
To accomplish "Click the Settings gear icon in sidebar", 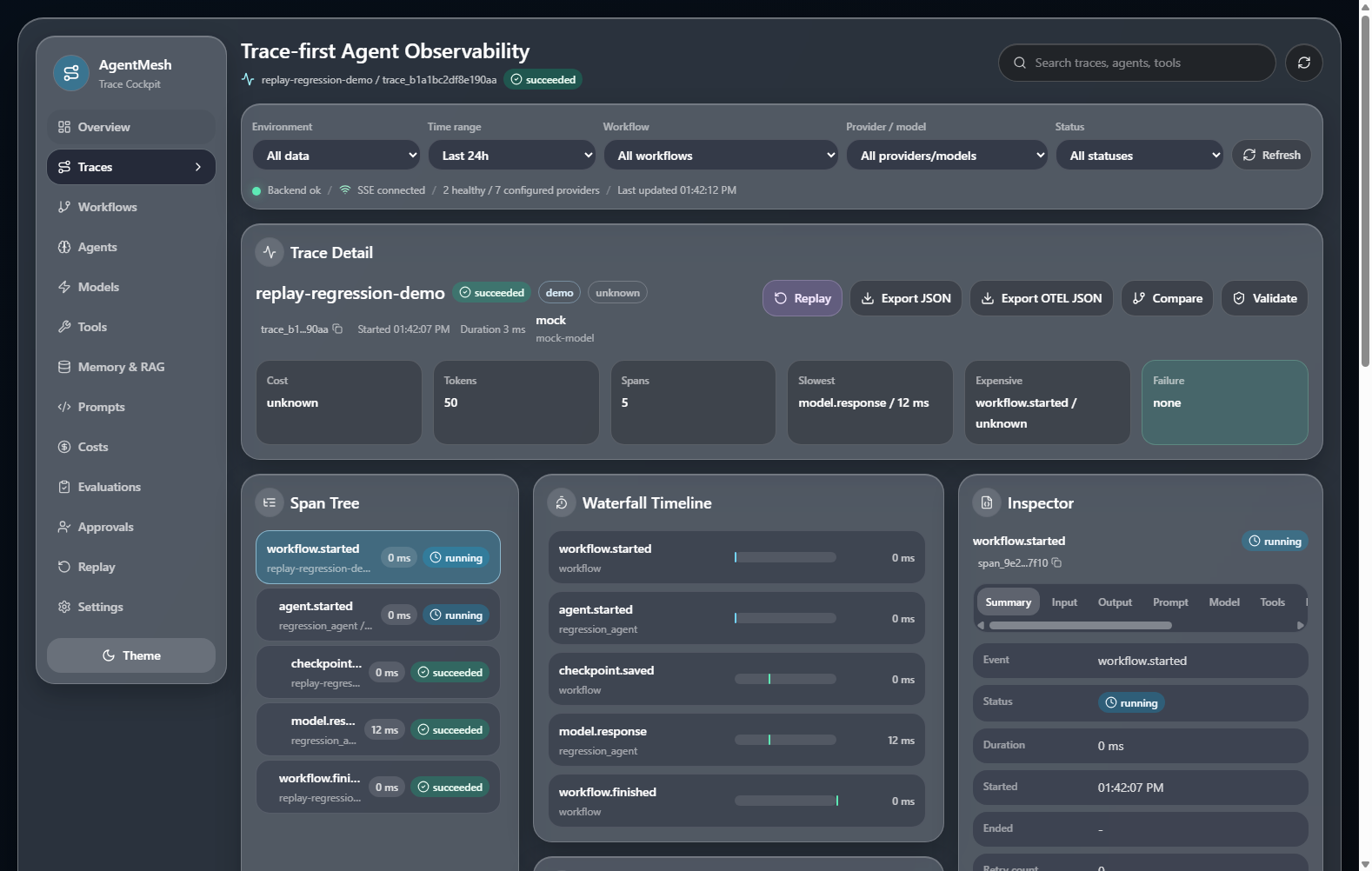I will (64, 607).
